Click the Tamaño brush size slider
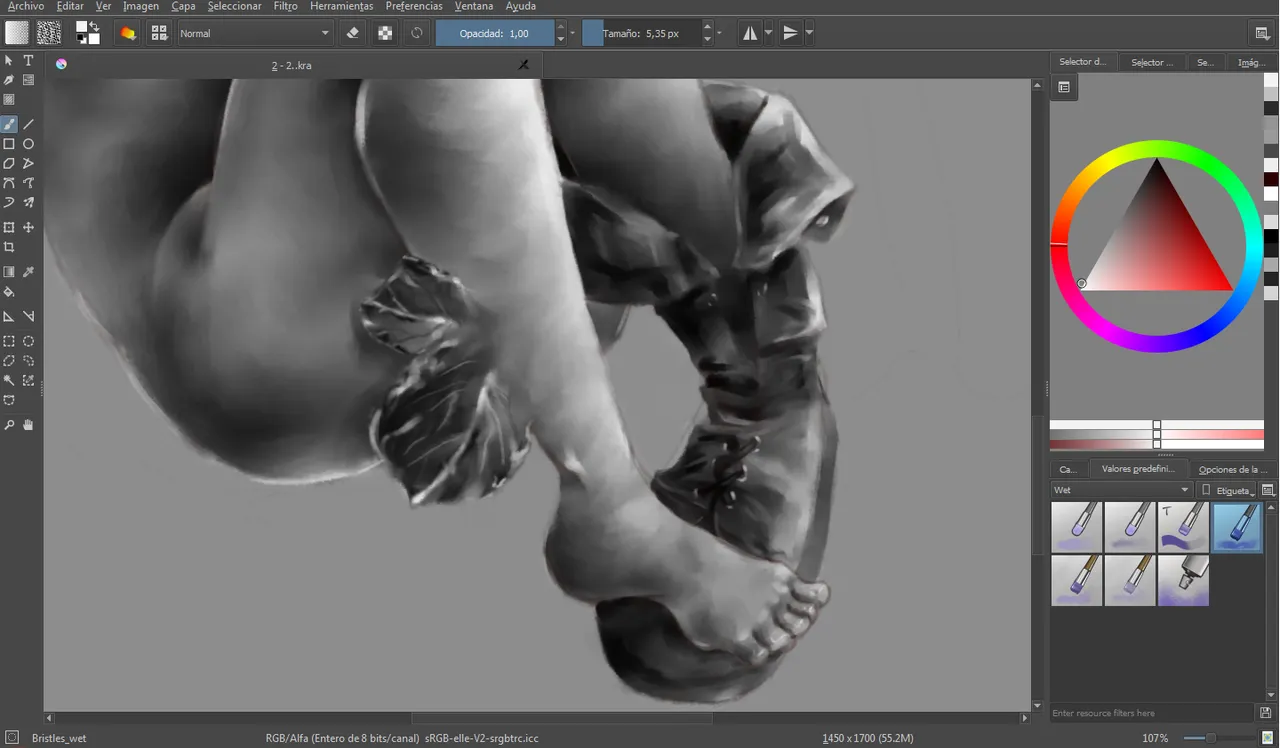1280x748 pixels. 641,33
